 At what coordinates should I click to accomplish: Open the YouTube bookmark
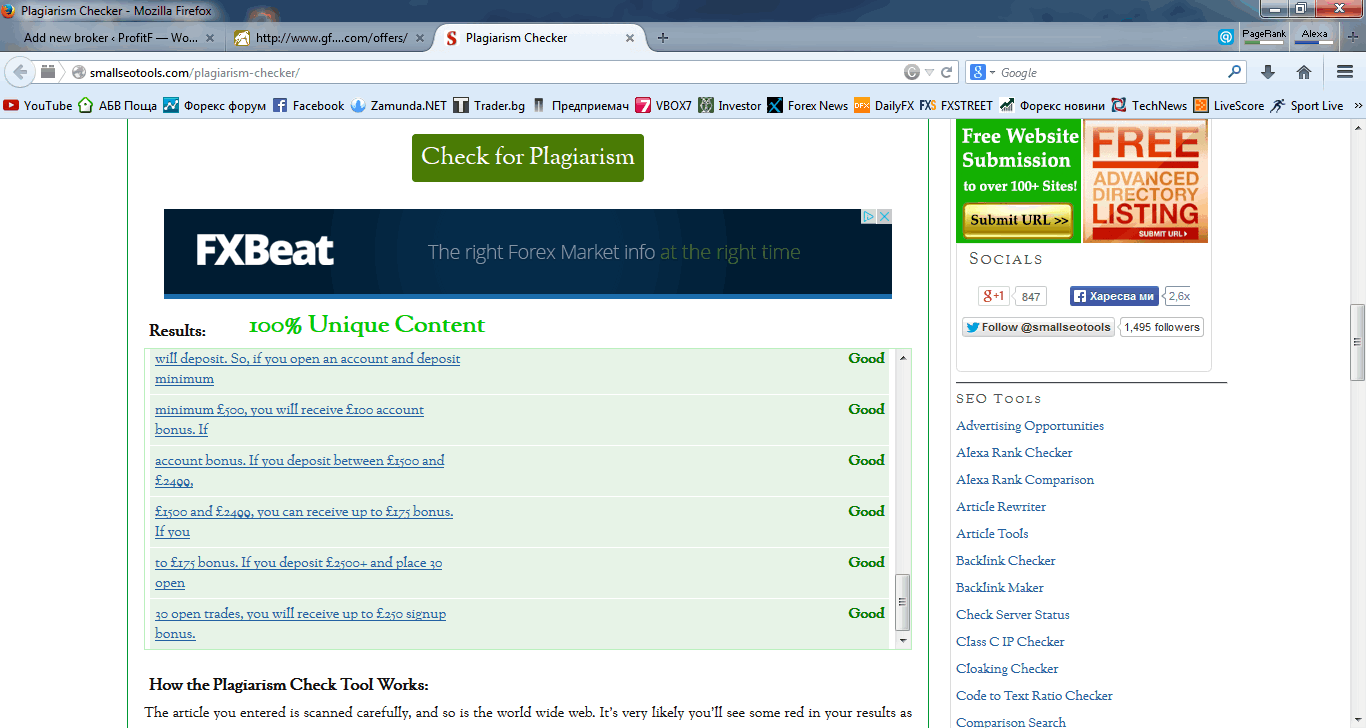(38, 105)
